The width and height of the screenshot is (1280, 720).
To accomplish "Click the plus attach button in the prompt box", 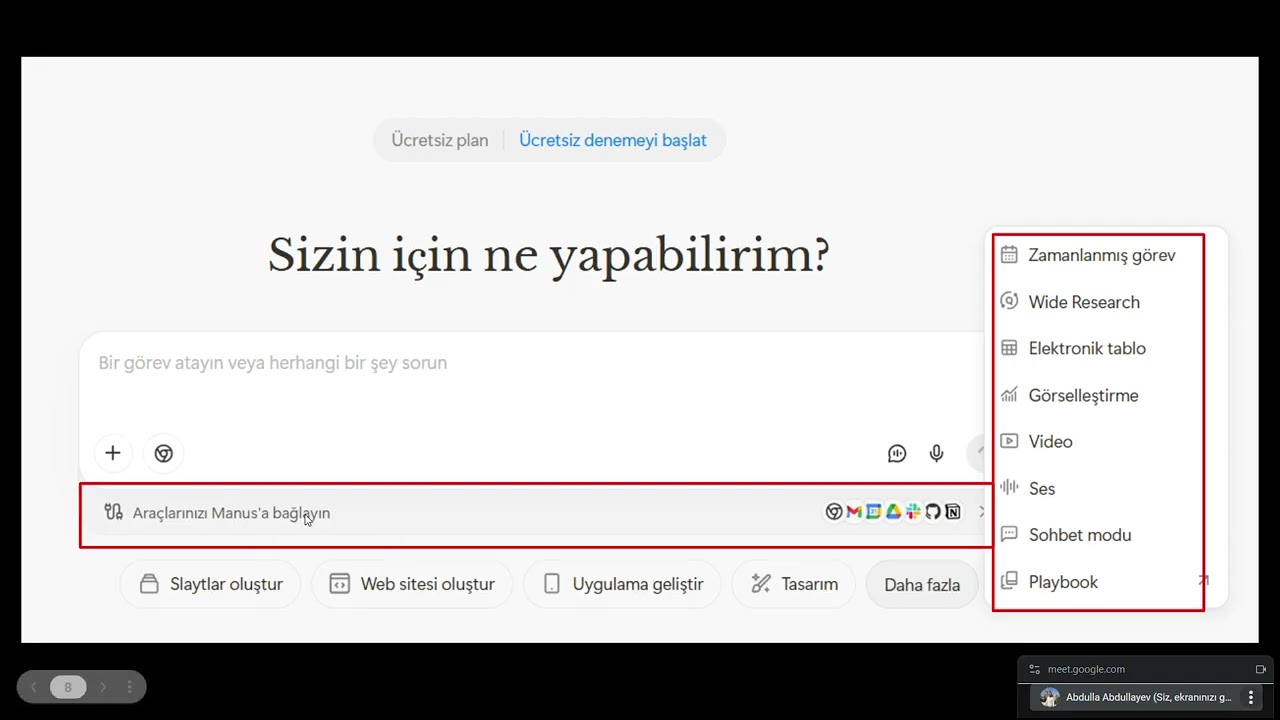I will 113,453.
